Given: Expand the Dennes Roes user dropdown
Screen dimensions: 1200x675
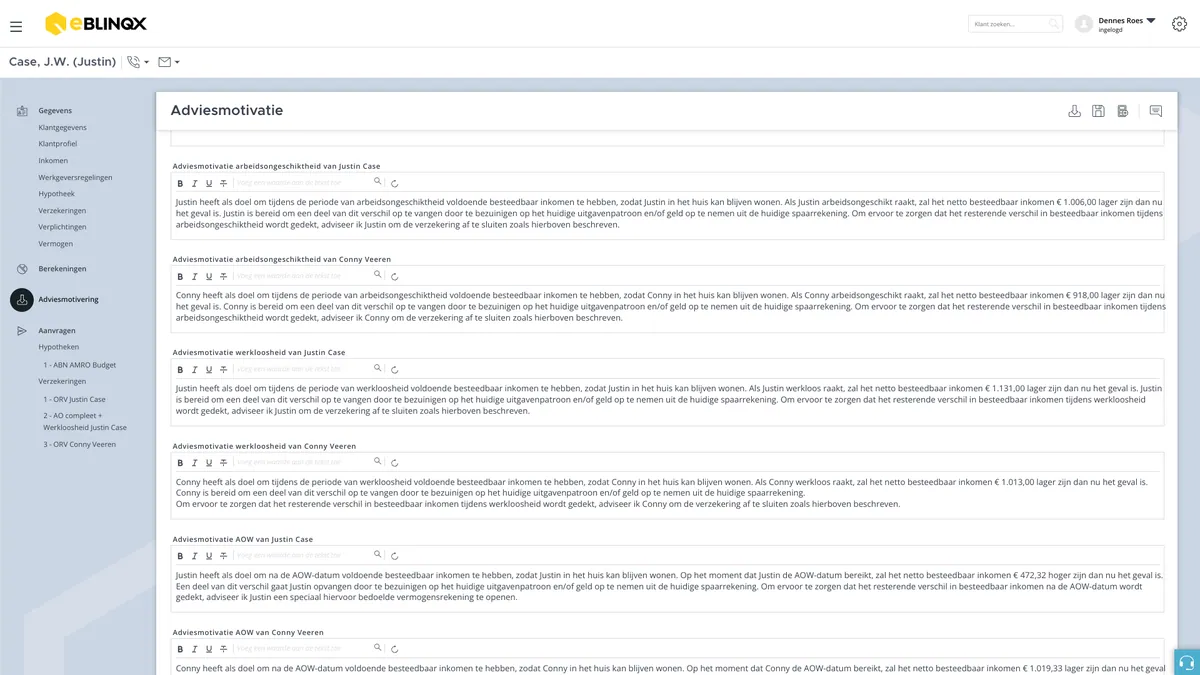Looking at the screenshot, I should 1151,20.
